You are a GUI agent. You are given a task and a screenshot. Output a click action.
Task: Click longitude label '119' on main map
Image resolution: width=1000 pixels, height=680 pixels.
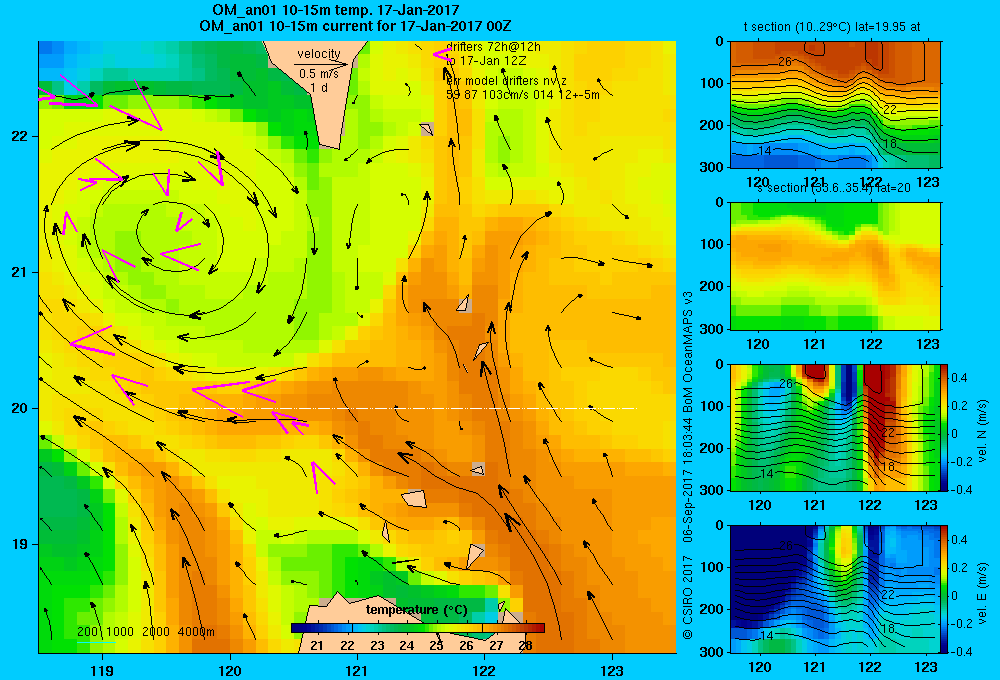coord(102,670)
